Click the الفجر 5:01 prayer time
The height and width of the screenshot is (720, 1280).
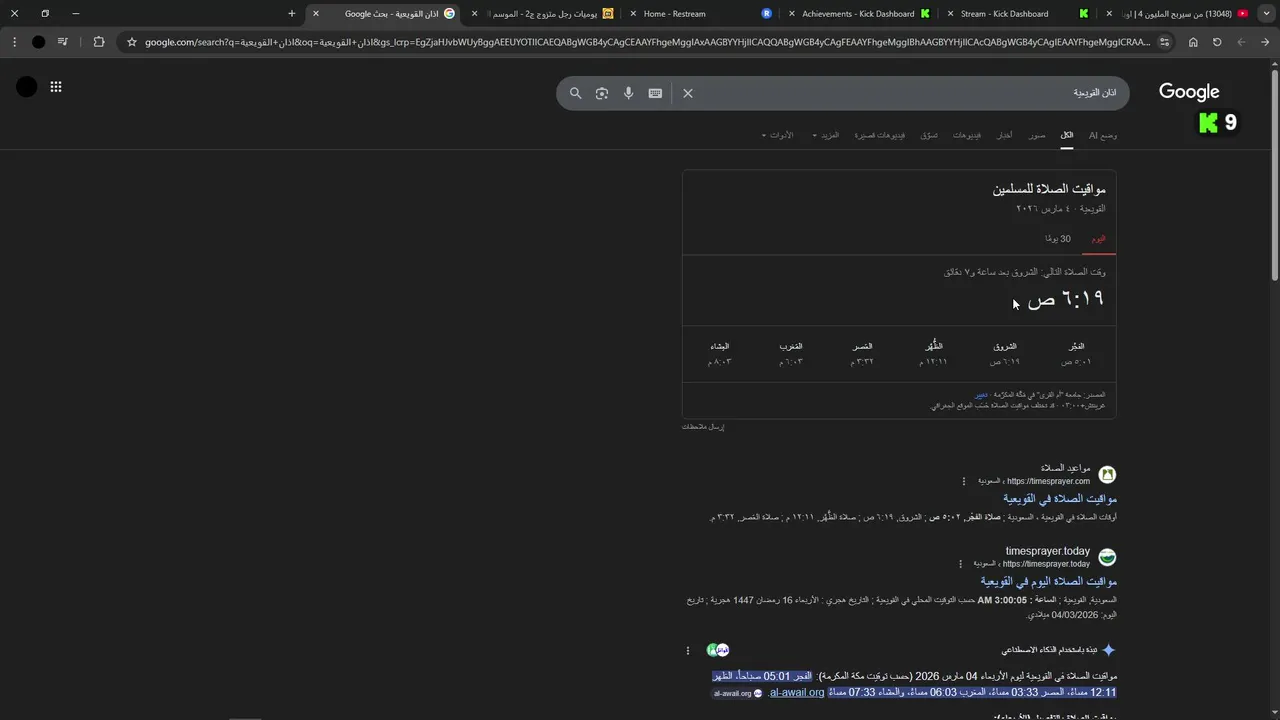(1075, 354)
